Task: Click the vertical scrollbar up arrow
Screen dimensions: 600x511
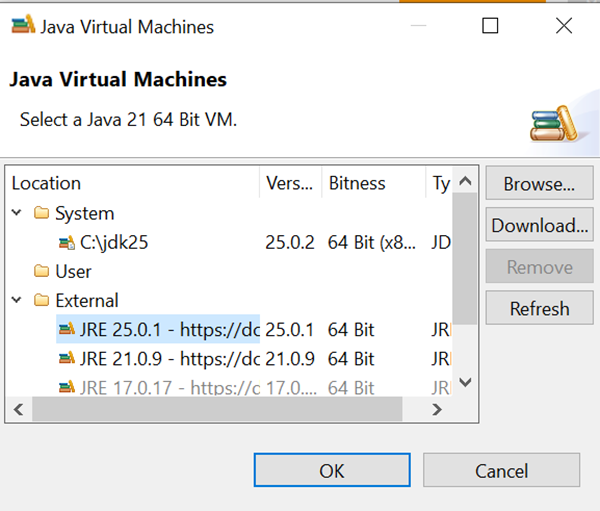Action: click(465, 180)
